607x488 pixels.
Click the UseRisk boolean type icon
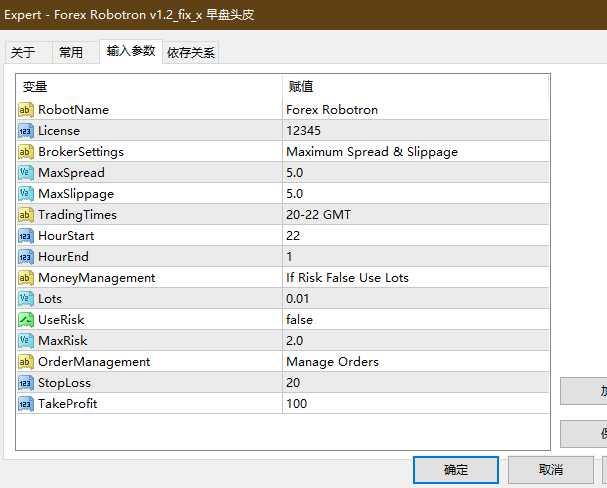(x=26, y=320)
